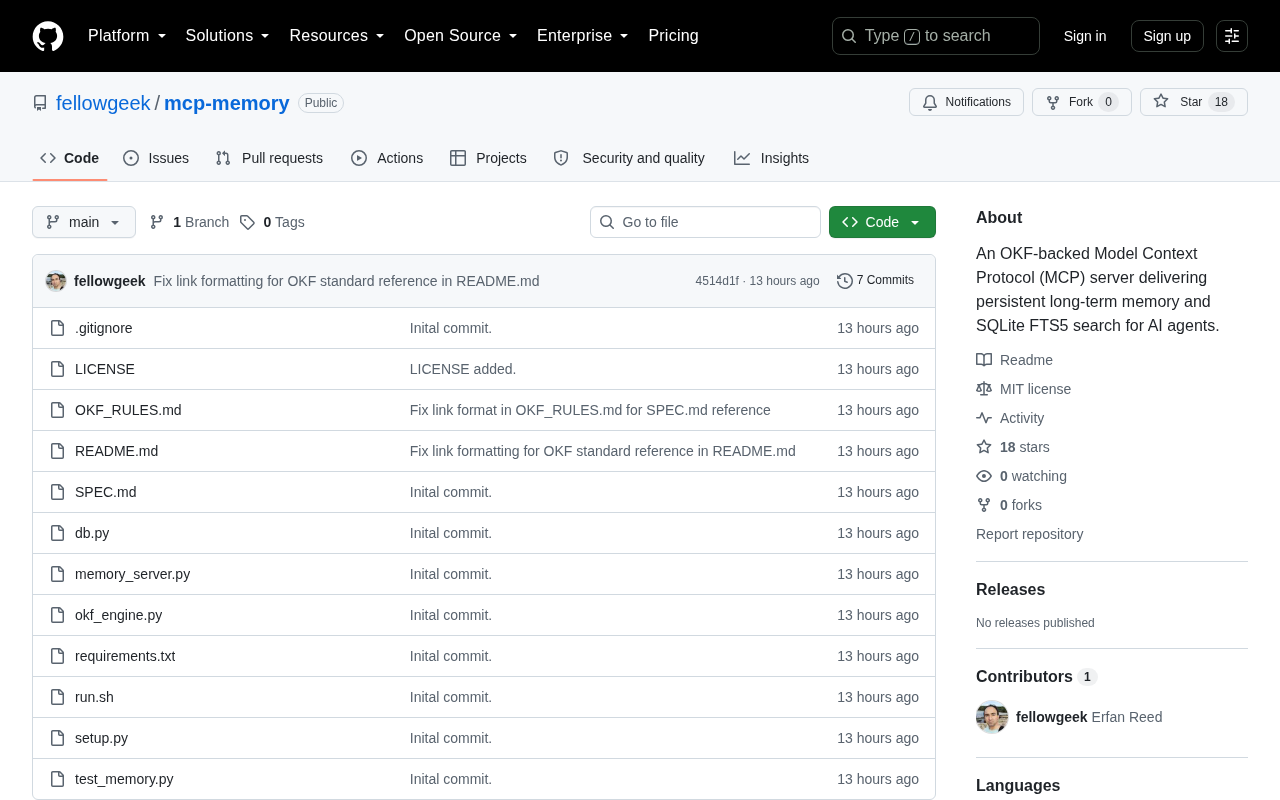Click the star icon beside 18 stars
This screenshot has width=1280, height=800.
coord(984,447)
